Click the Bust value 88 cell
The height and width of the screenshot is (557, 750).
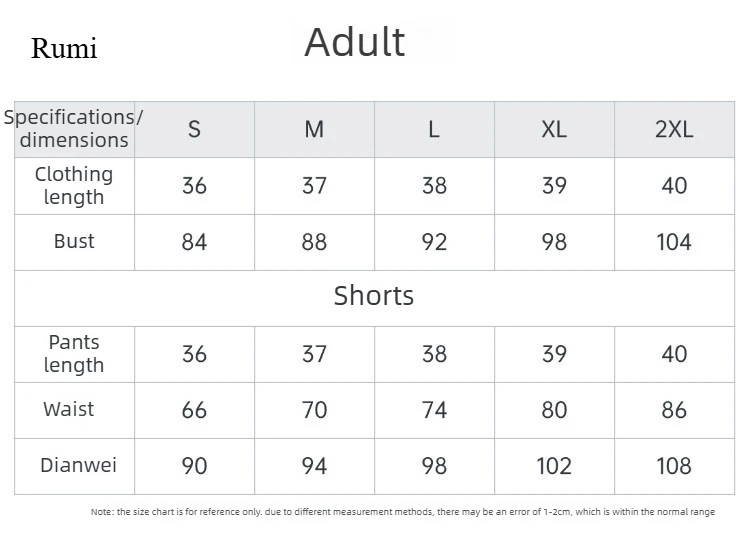(x=314, y=242)
